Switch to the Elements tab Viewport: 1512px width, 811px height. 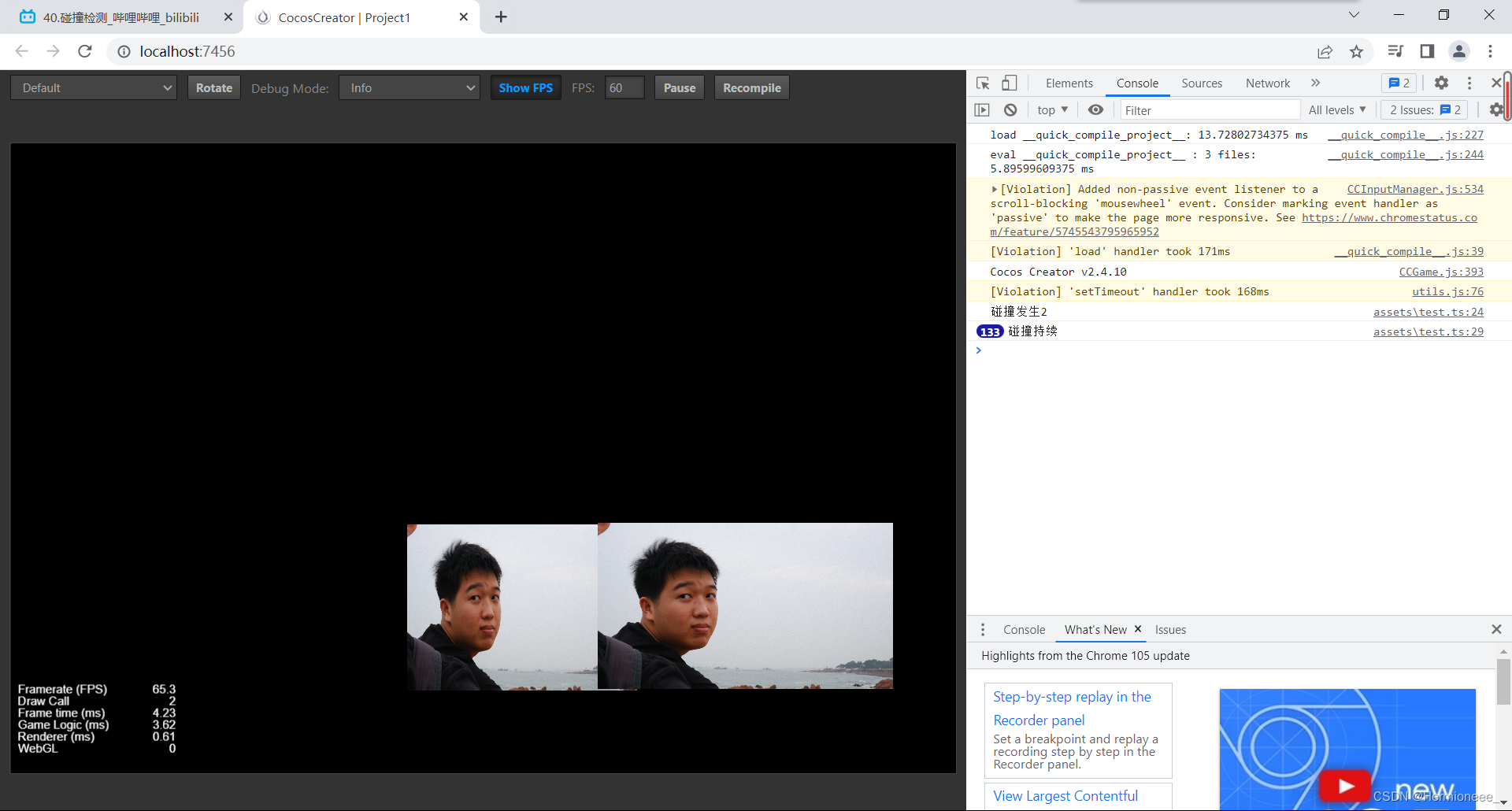tap(1069, 83)
